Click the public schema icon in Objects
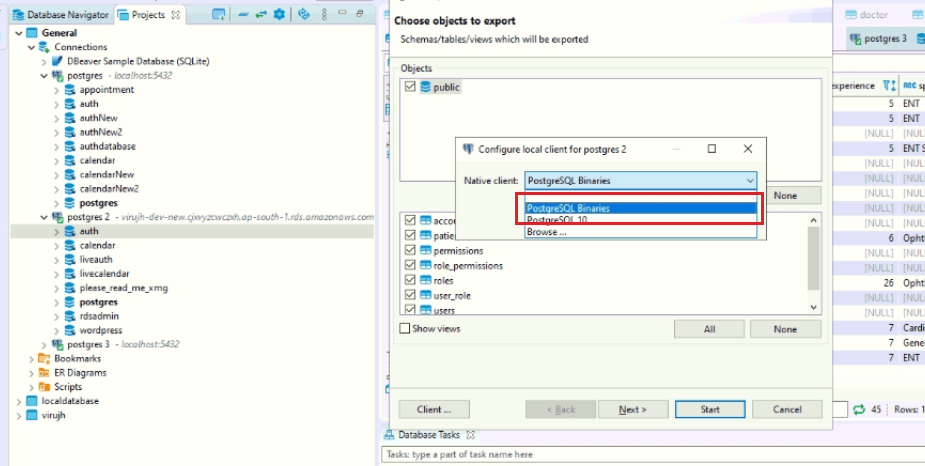 pos(425,87)
